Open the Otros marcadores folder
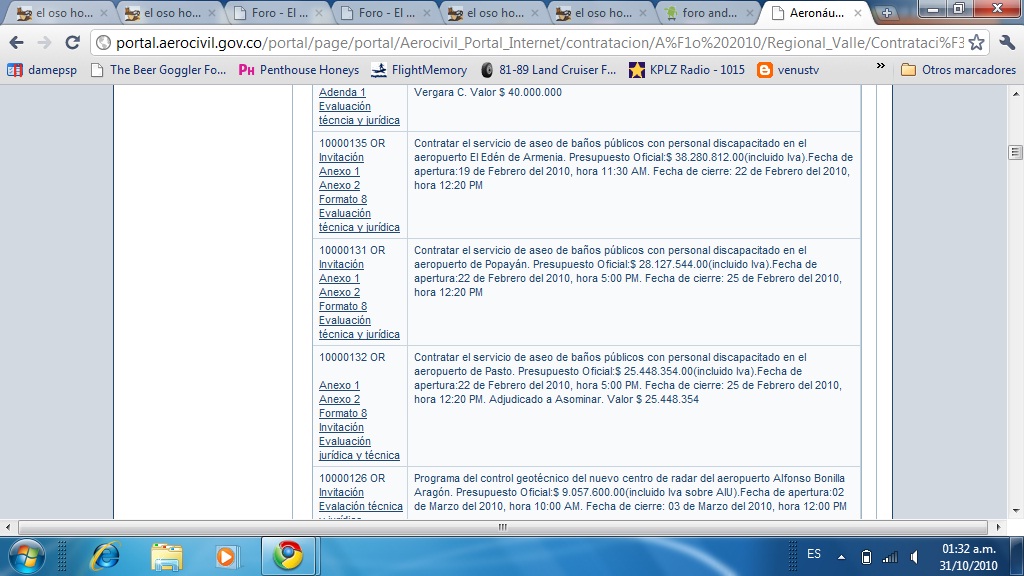This screenshot has width=1024, height=576. point(958,70)
